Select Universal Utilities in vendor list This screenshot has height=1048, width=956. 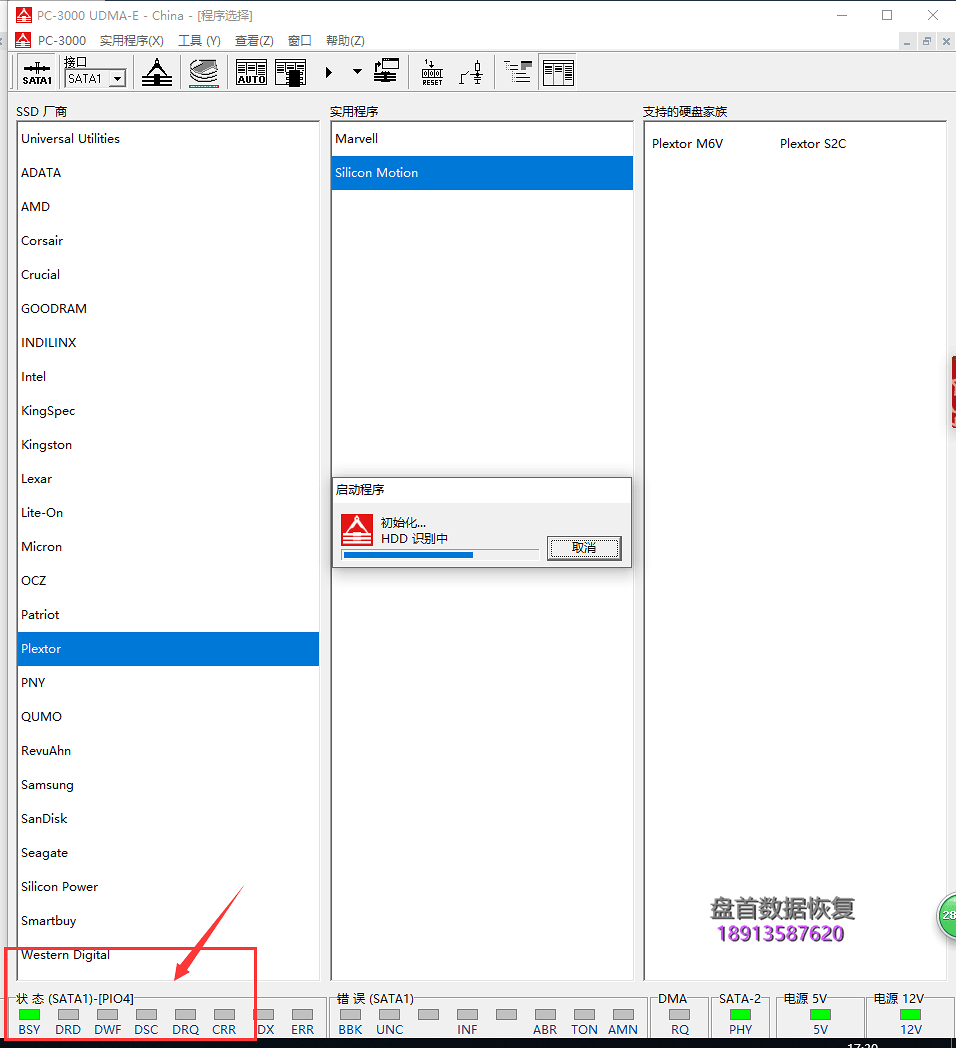click(x=168, y=138)
